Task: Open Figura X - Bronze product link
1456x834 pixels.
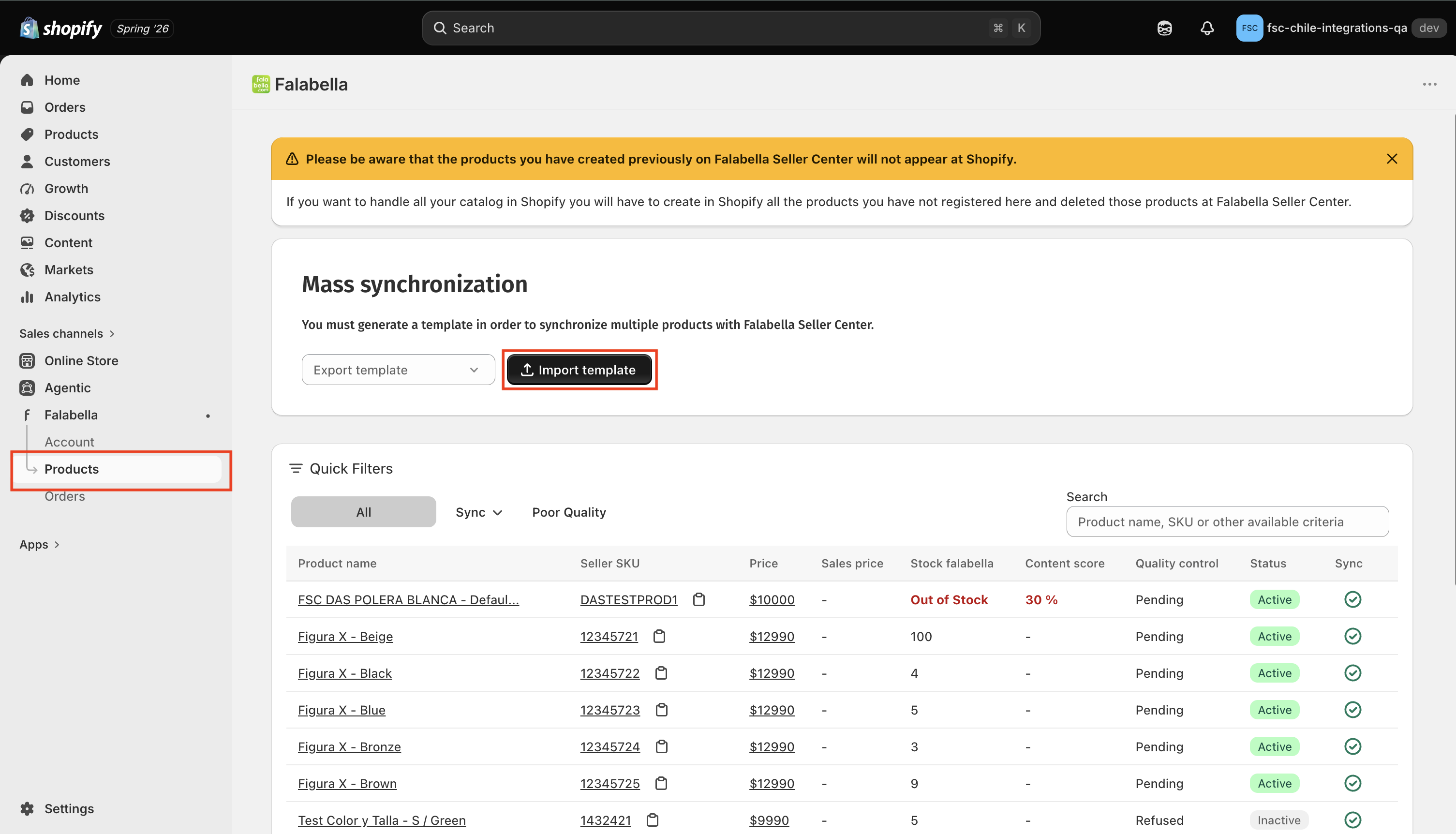Action: click(x=349, y=746)
